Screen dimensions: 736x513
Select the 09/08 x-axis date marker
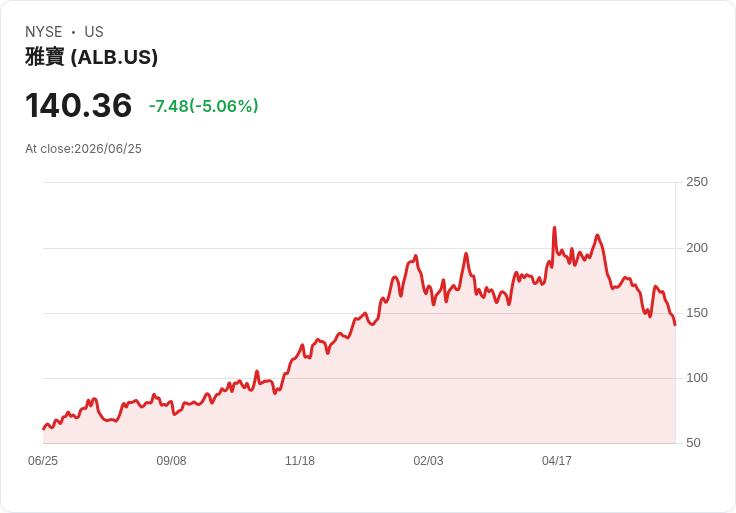point(171,461)
